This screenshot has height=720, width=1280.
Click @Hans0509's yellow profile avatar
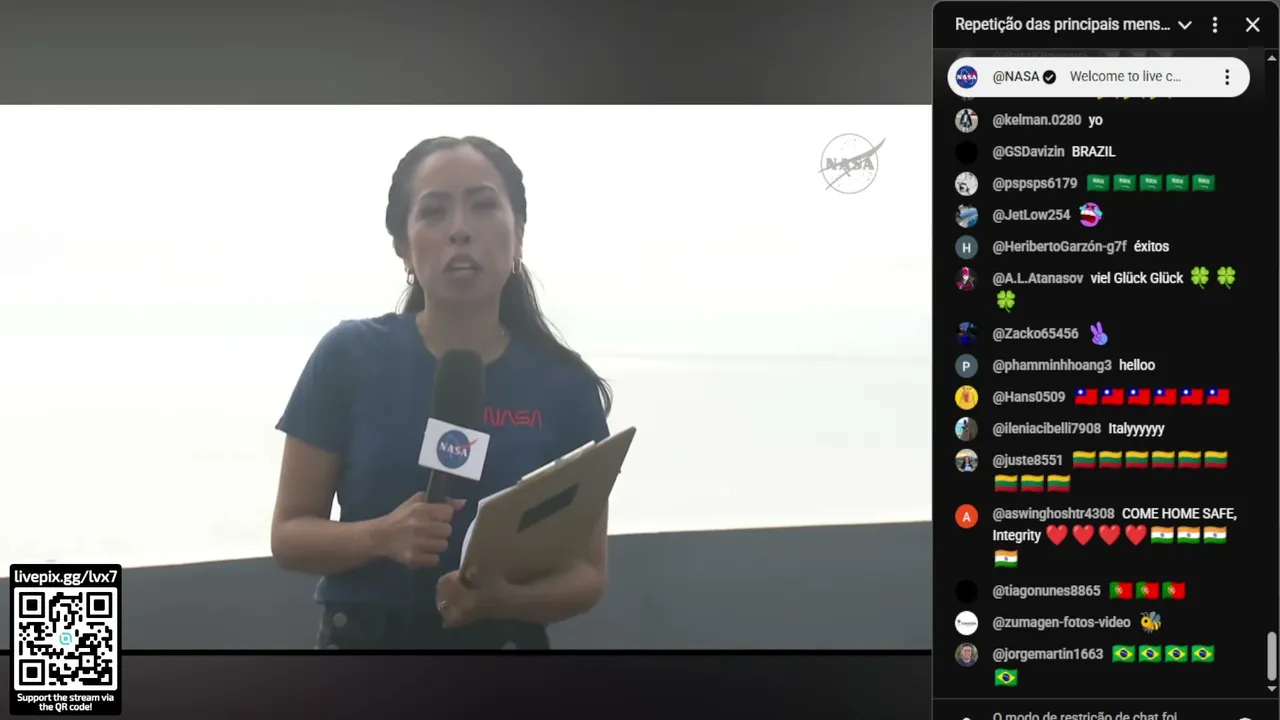pyautogui.click(x=966, y=397)
